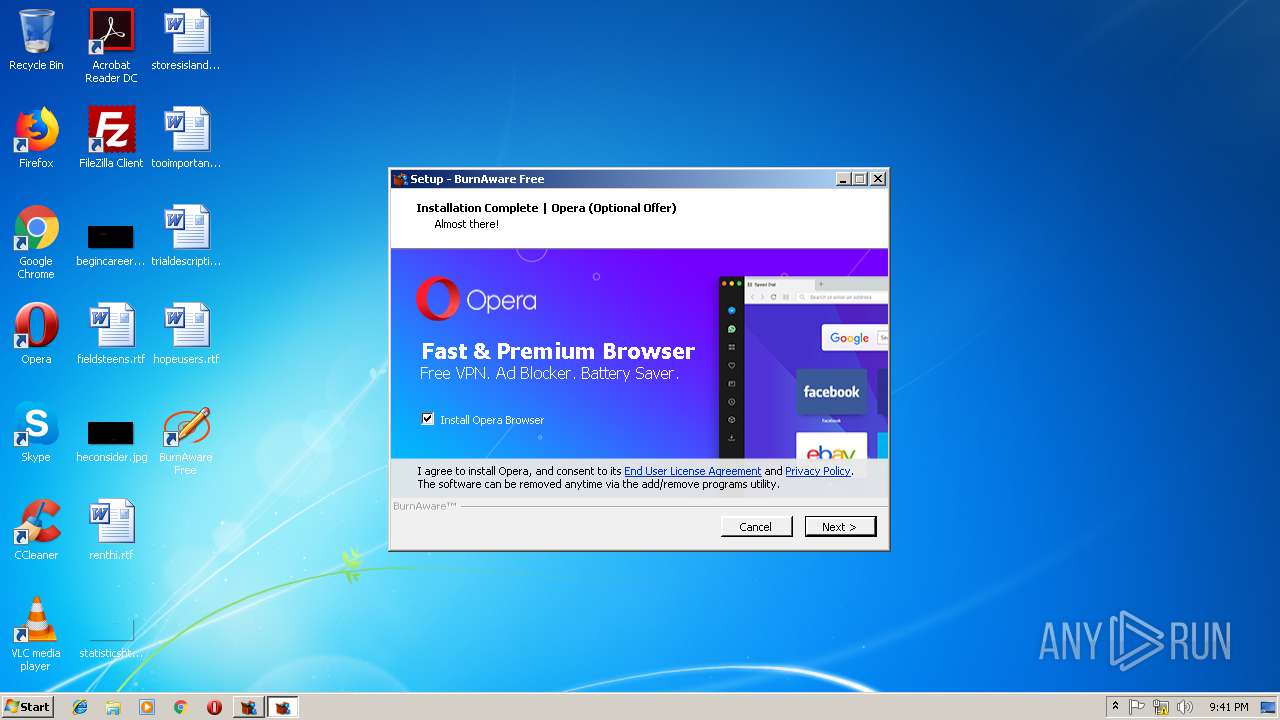Select the Google Chrome desktop shortcut
Screen dimensions: 1280x720
pyautogui.click(x=36, y=242)
